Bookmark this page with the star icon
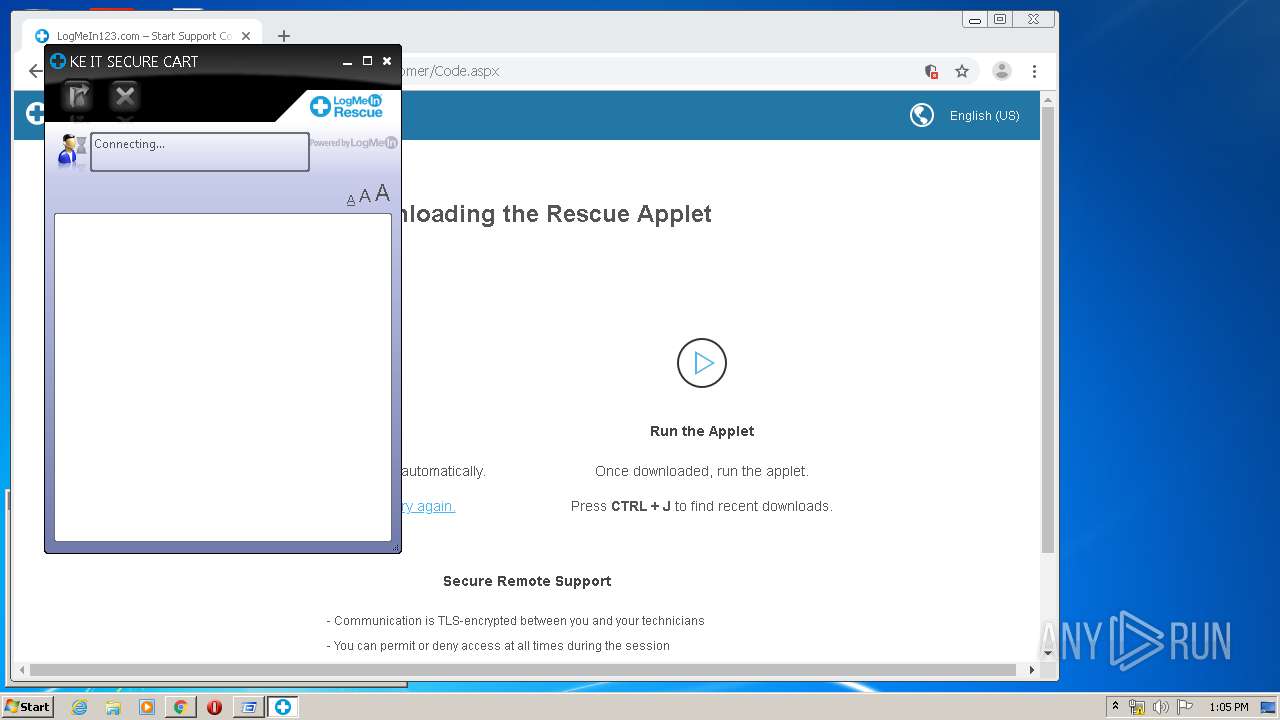Screen dimensions: 1280x720 click(x=962, y=71)
